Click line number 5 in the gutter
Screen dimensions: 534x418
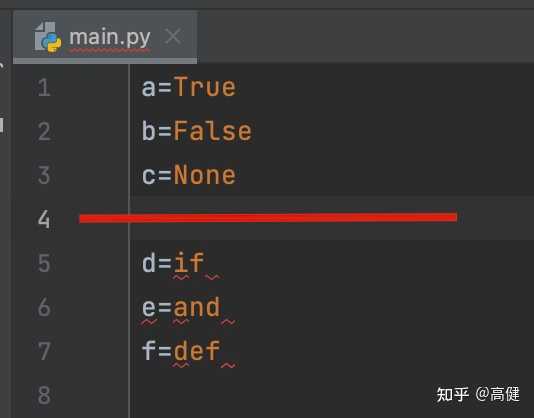click(44, 263)
